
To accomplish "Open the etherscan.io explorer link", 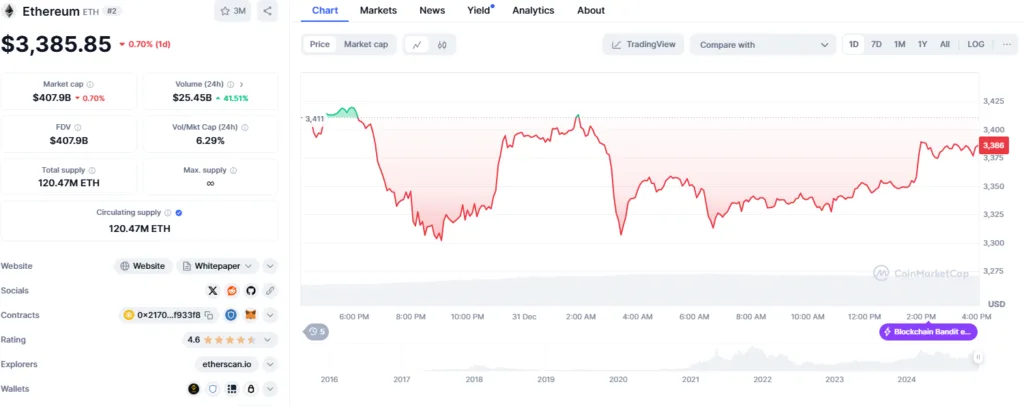I will click(x=227, y=364).
